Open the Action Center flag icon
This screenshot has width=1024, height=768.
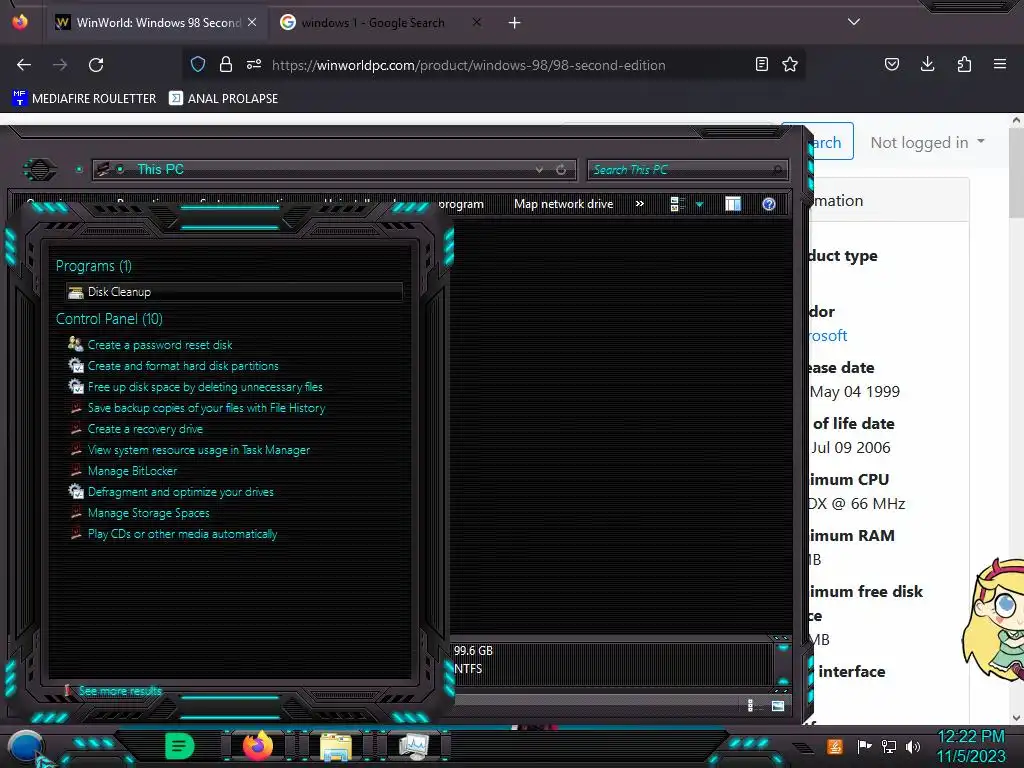865,746
